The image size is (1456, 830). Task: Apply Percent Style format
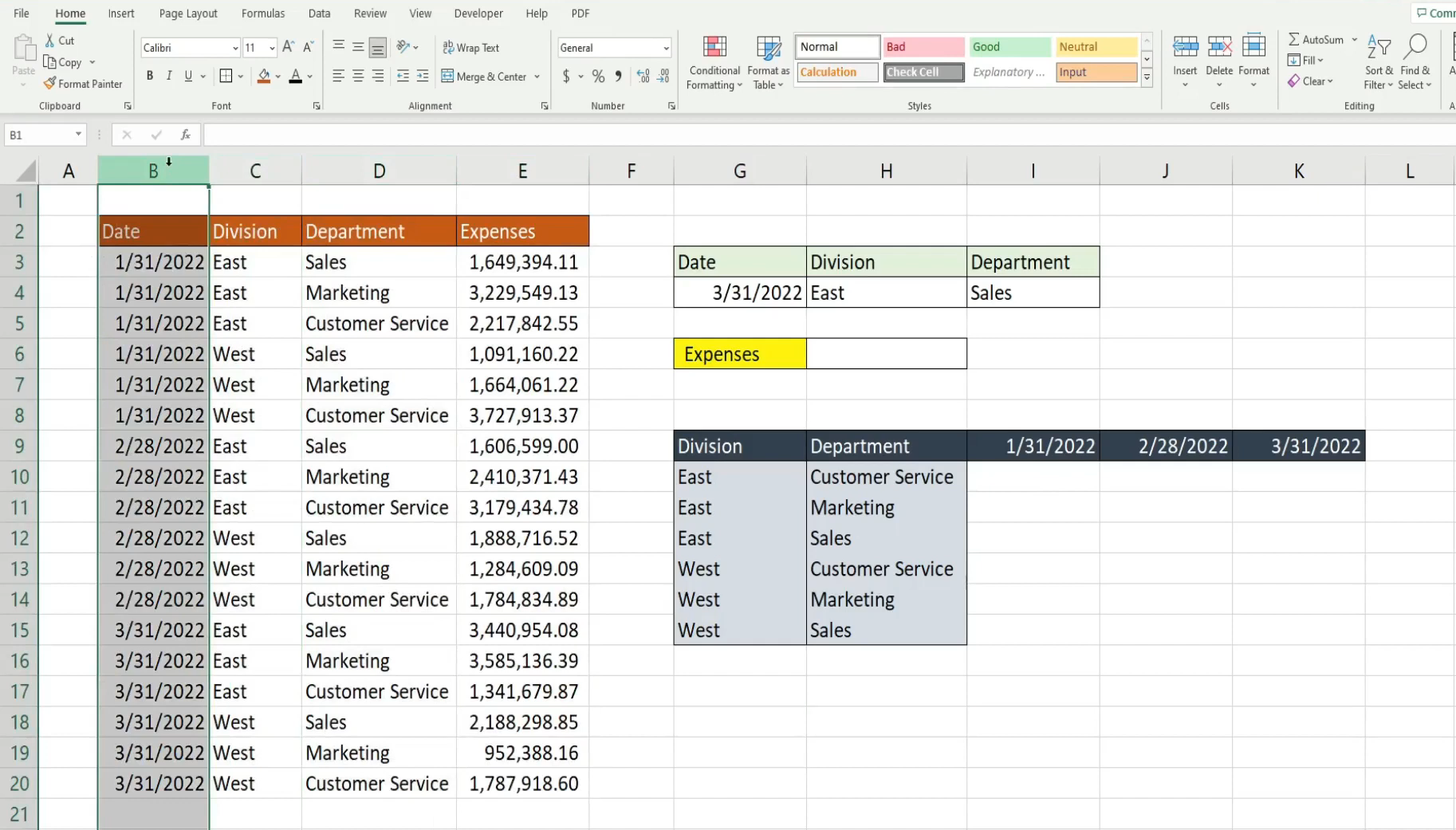598,77
